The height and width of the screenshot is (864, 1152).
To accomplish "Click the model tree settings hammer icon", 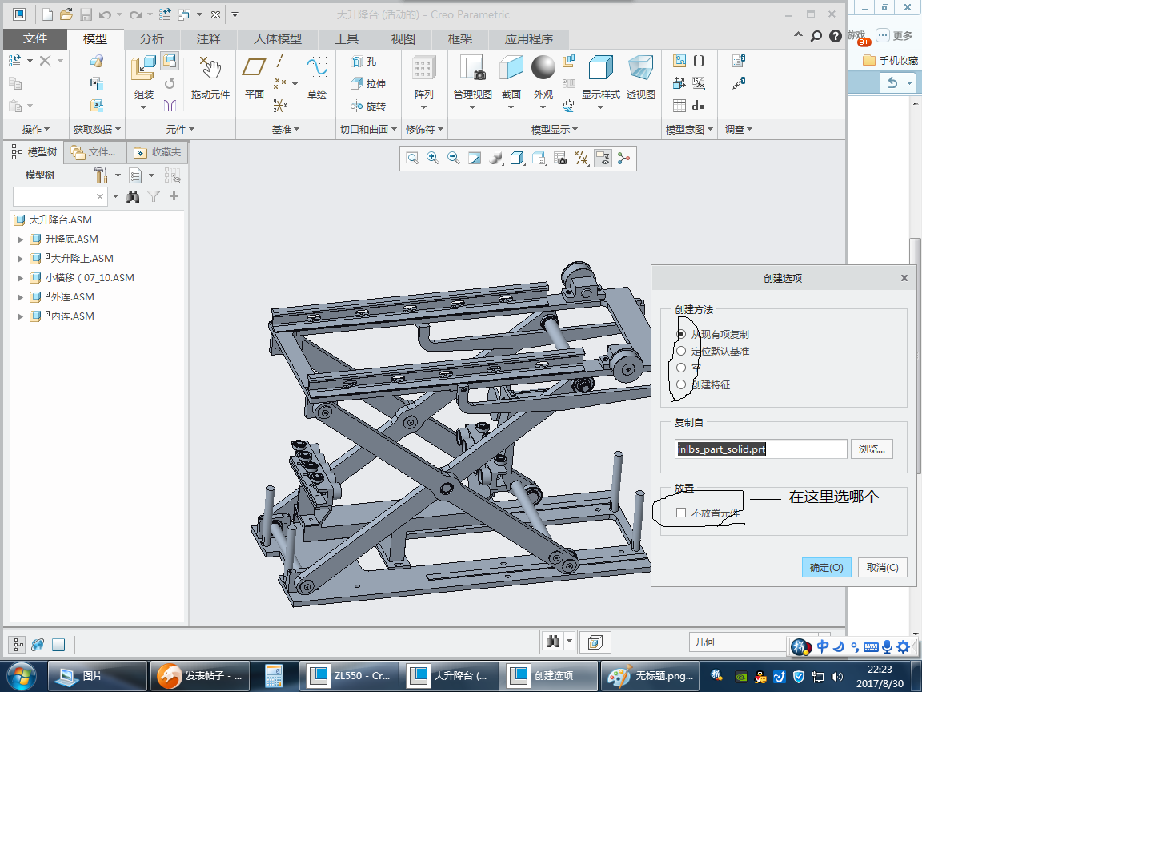I will coord(101,175).
